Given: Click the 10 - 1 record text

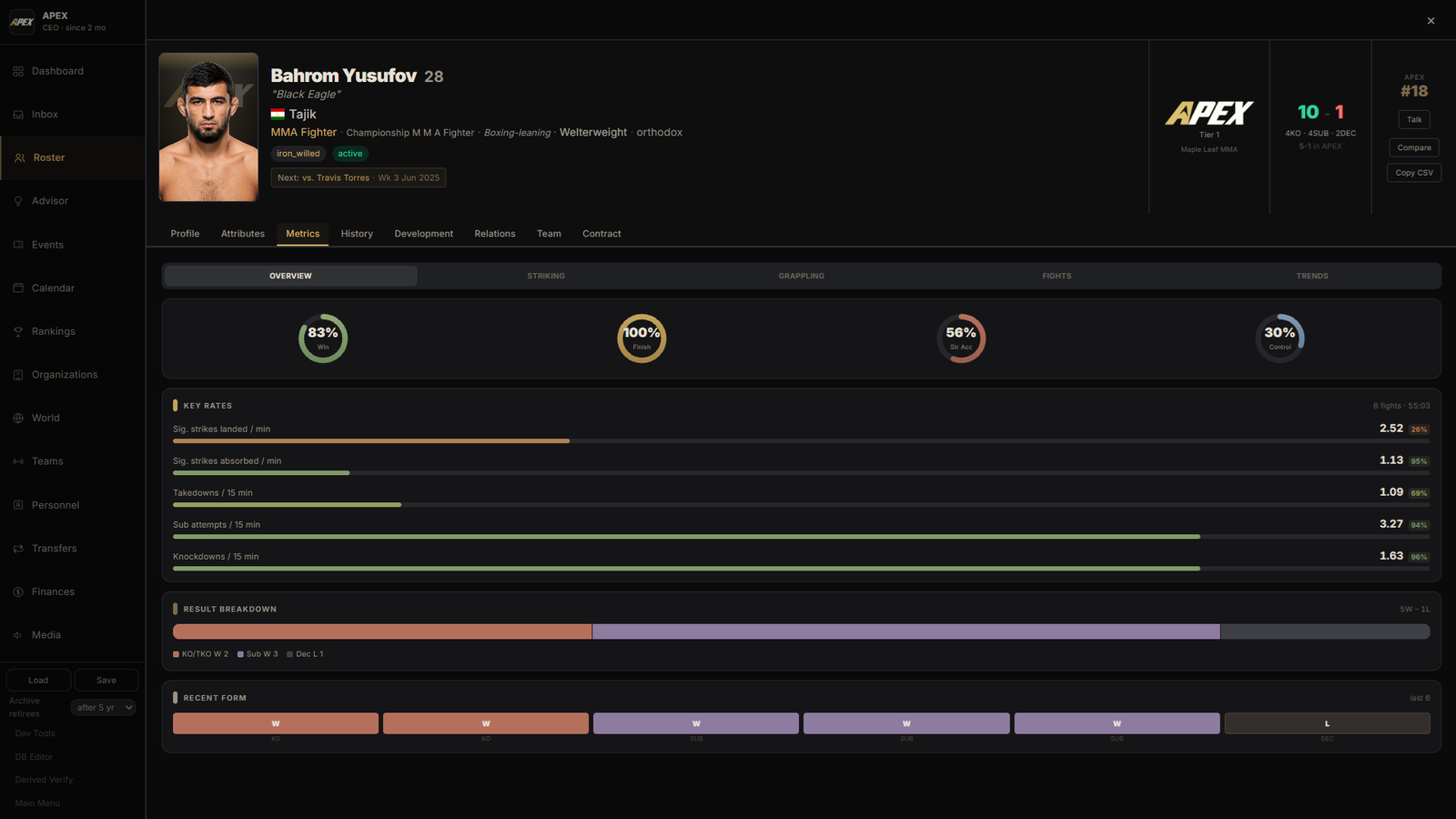Looking at the screenshot, I should [1320, 112].
